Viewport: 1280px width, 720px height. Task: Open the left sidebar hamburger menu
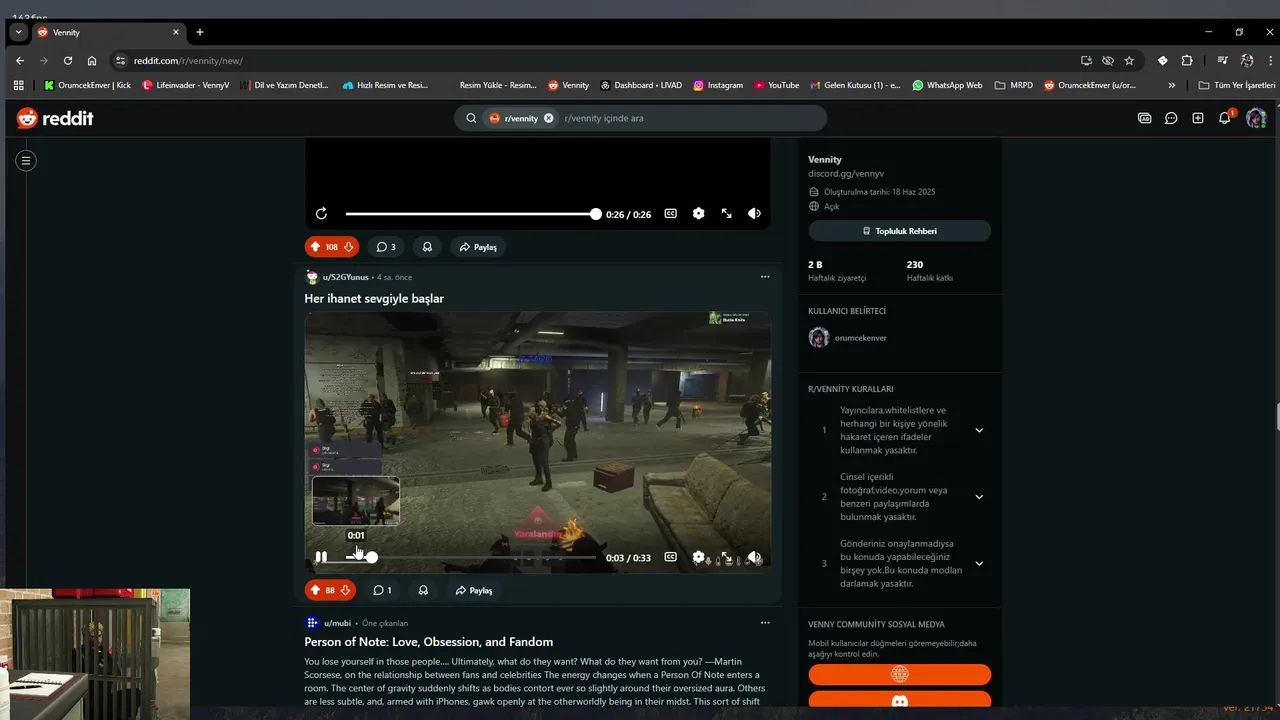pos(26,160)
